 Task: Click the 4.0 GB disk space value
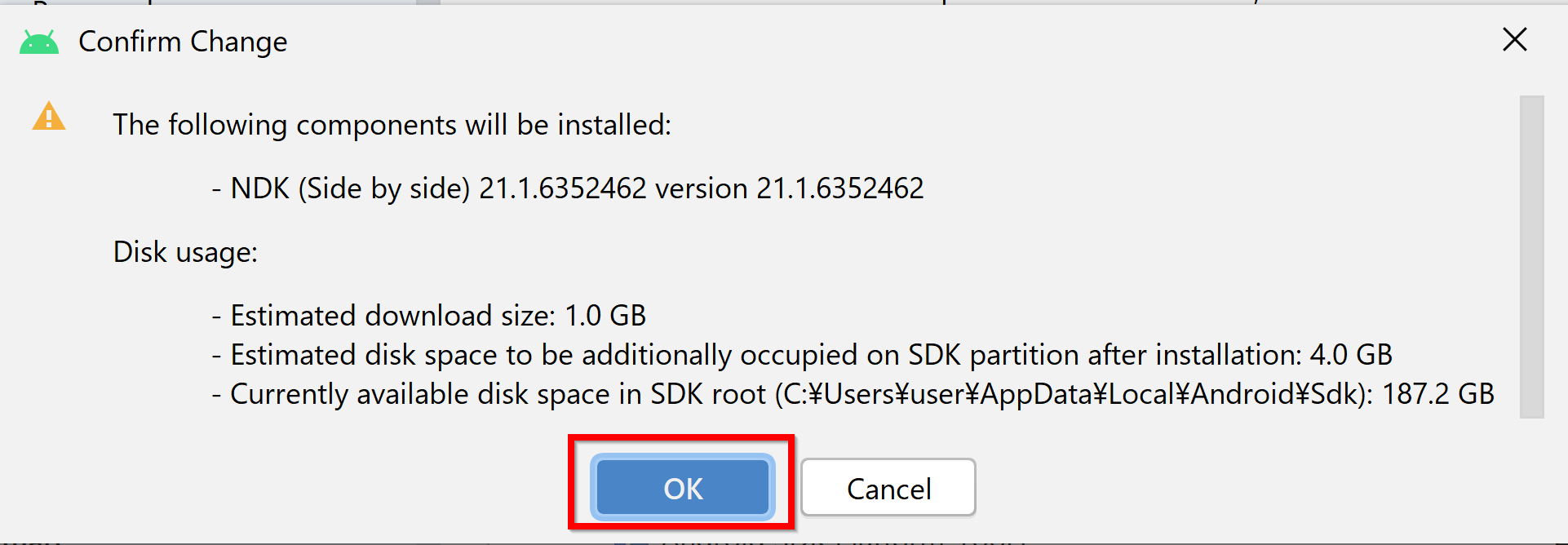[1351, 355]
